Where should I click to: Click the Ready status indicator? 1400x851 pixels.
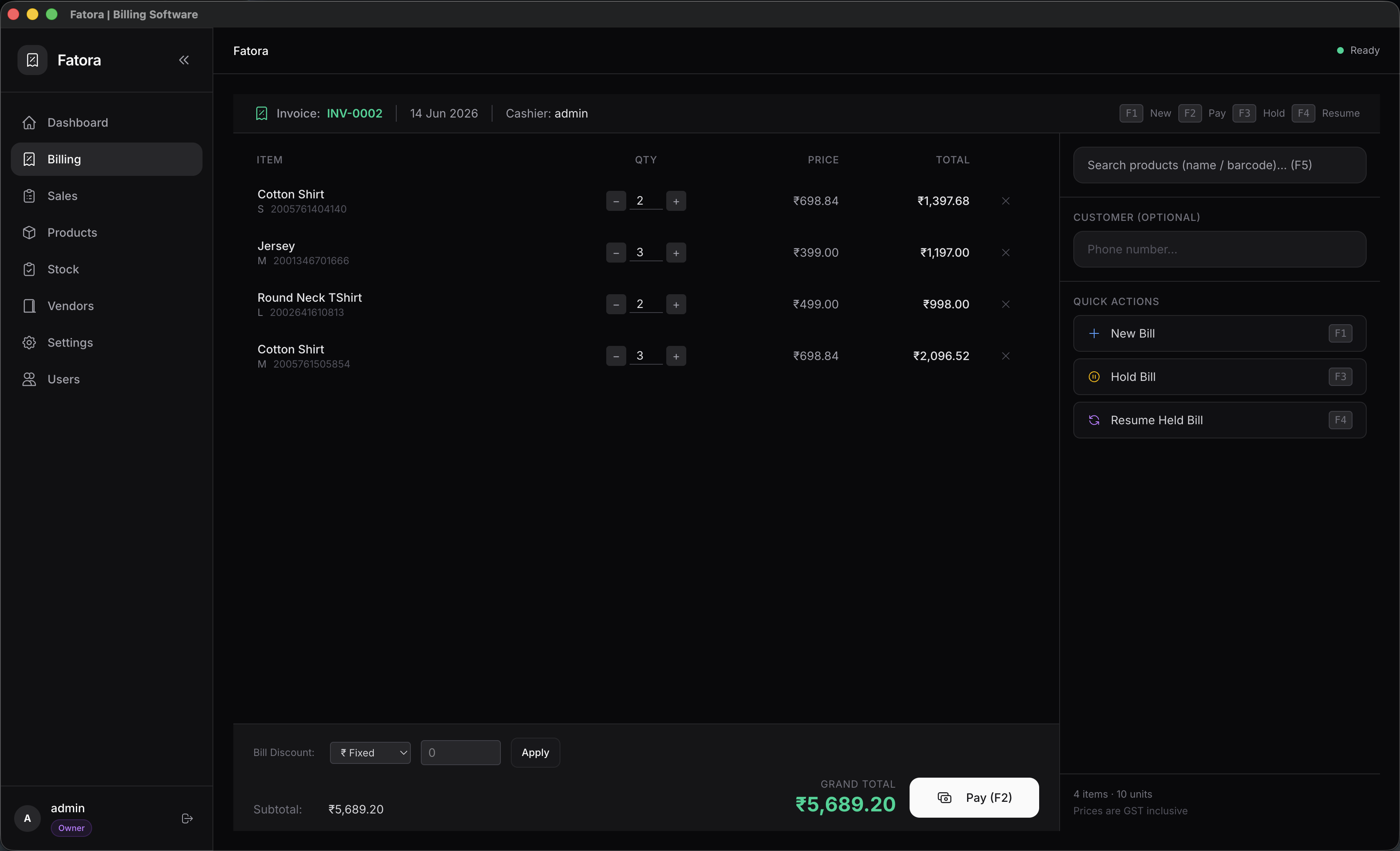click(x=1357, y=50)
